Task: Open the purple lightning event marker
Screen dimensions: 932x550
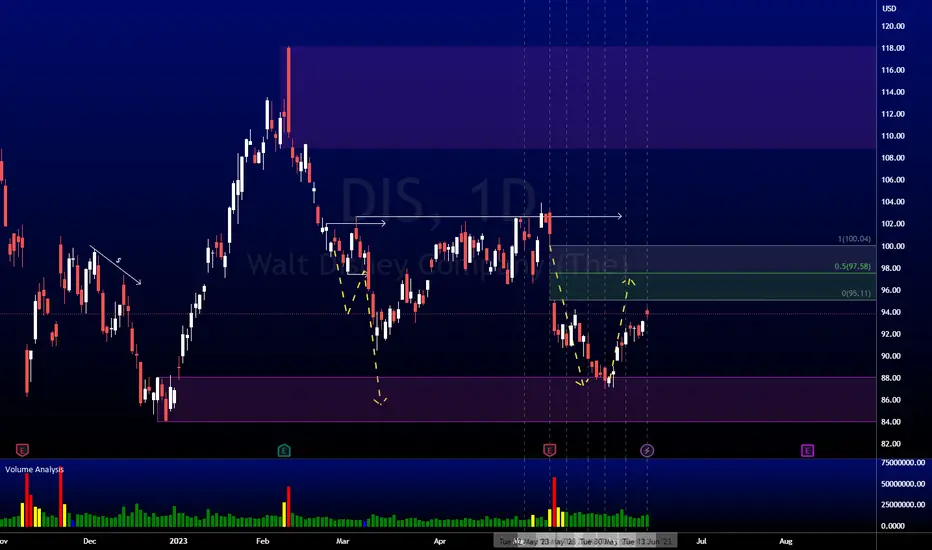Action: point(647,450)
